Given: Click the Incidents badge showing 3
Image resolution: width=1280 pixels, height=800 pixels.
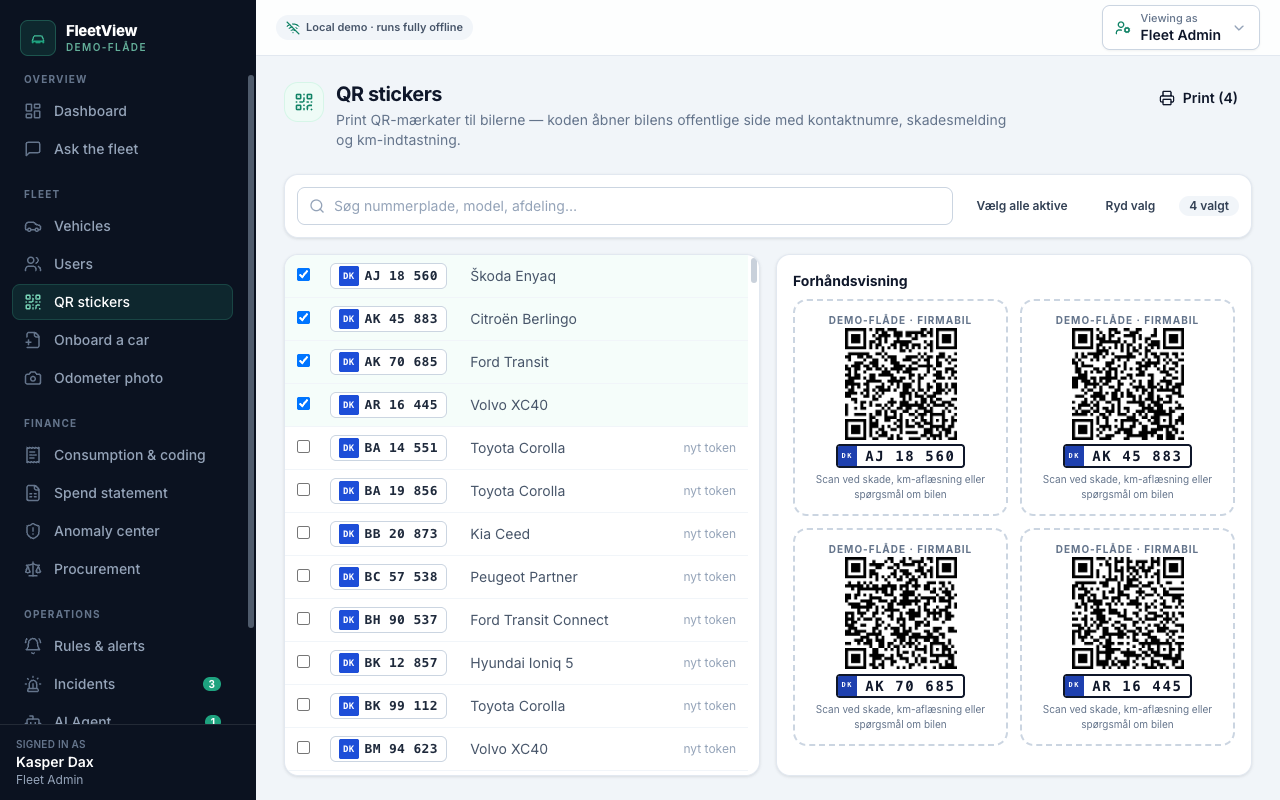Looking at the screenshot, I should click(212, 684).
